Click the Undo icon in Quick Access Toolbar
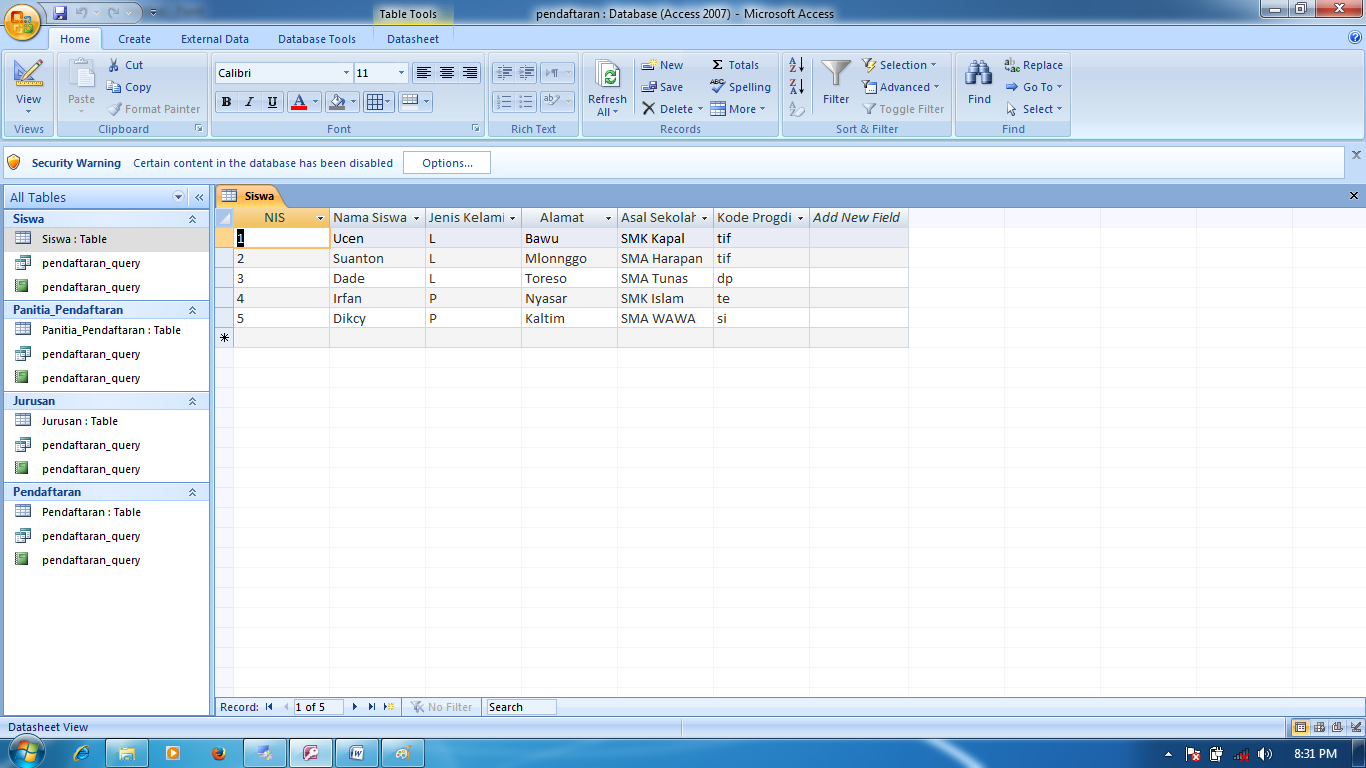Viewport: 1366px width, 768px height. [82, 13]
